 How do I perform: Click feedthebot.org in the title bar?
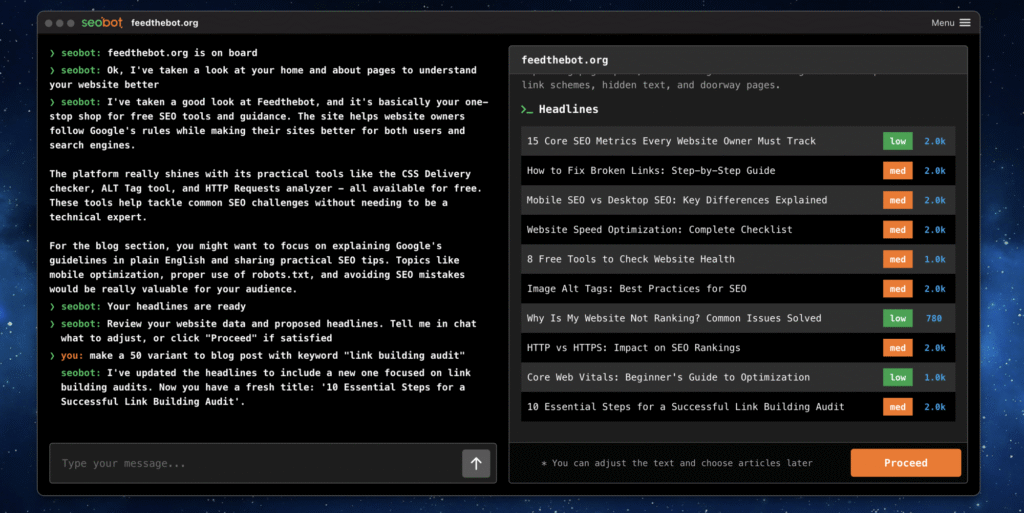[x=165, y=23]
